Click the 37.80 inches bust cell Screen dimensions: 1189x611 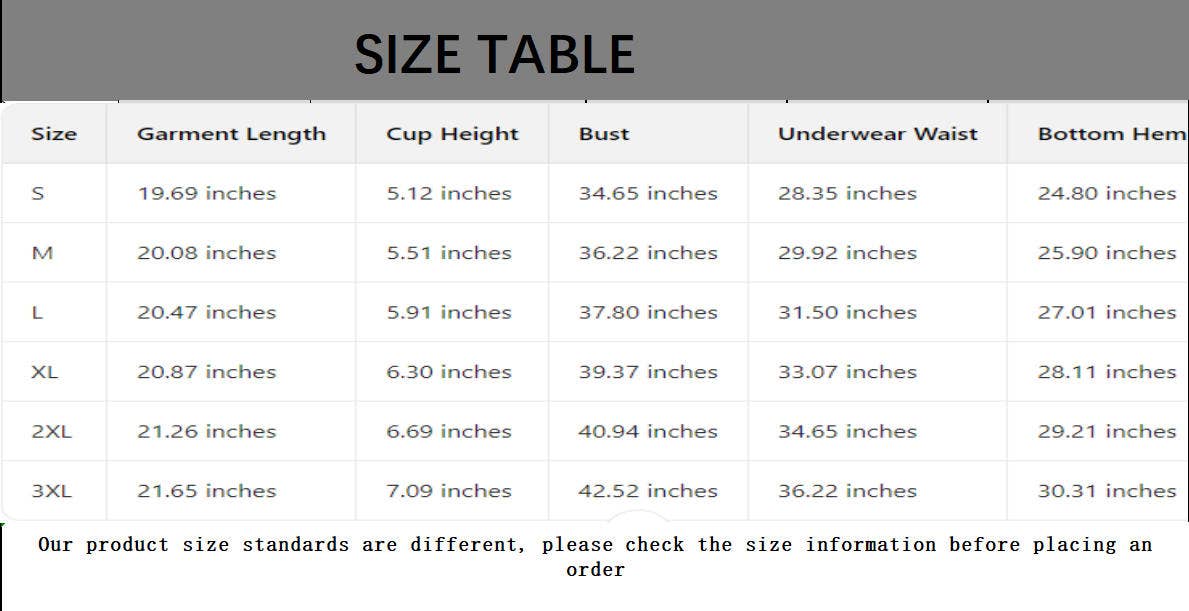[x=647, y=312]
